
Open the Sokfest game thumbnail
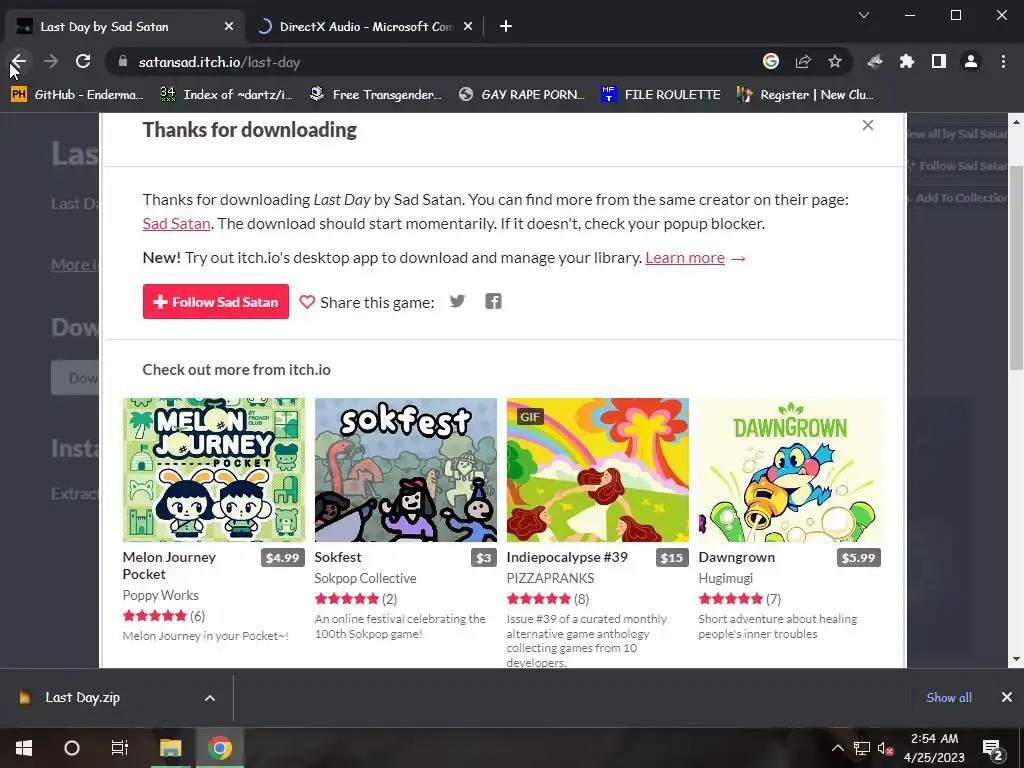(x=406, y=470)
